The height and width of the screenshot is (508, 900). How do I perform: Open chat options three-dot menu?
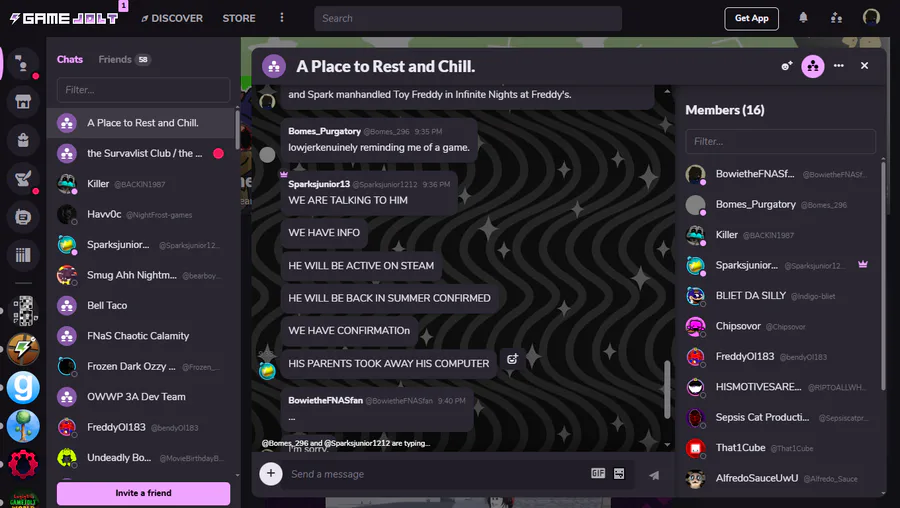(x=839, y=65)
